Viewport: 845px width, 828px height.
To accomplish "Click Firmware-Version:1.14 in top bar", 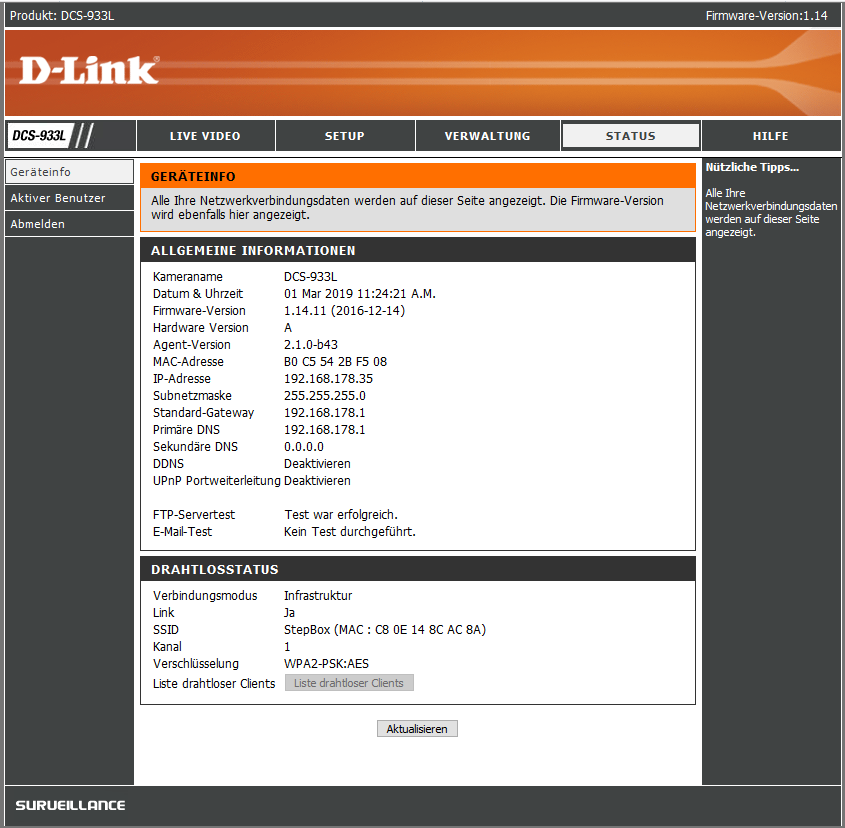I will tap(766, 16).
